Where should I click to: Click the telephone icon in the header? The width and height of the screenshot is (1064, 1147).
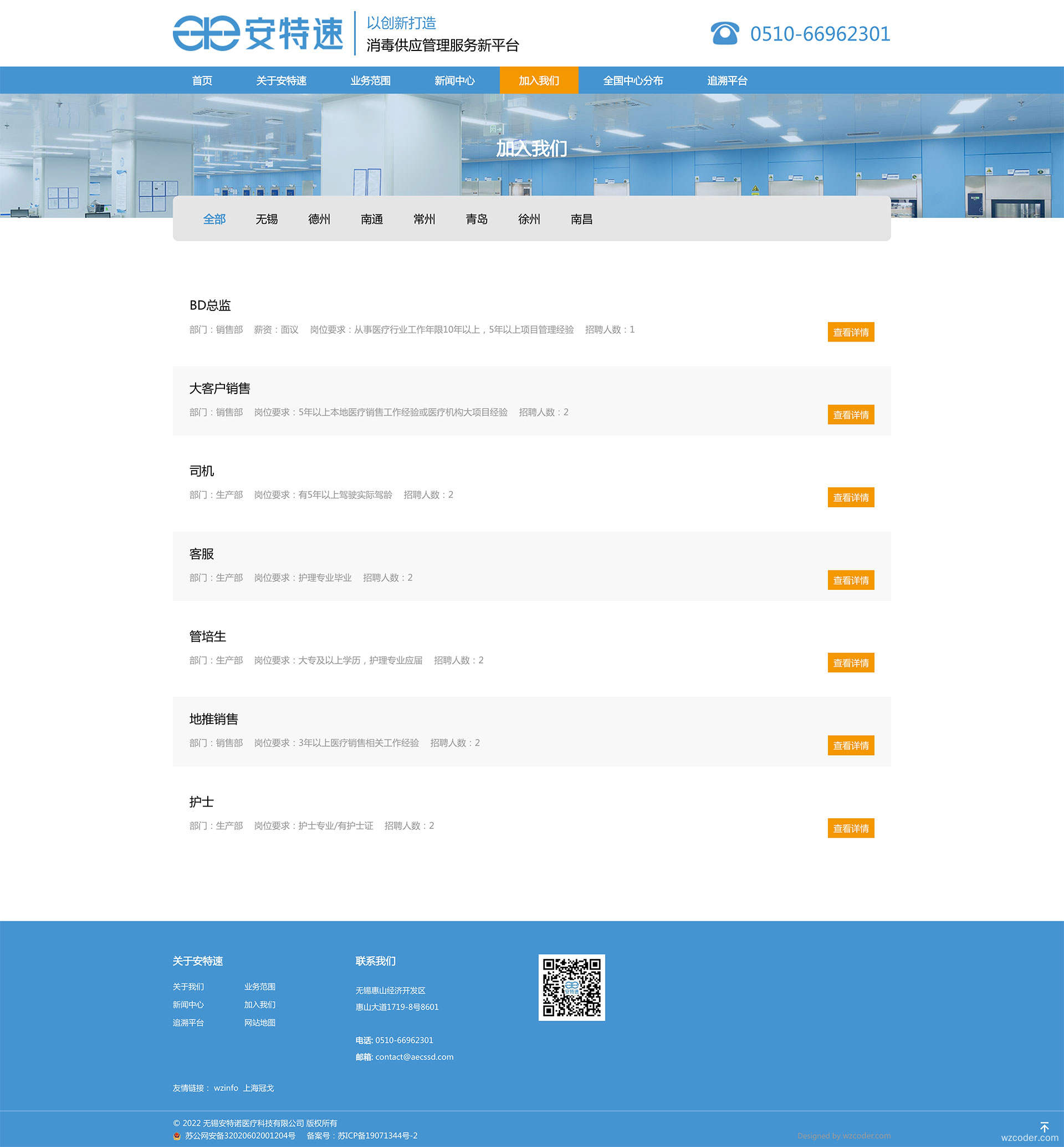724,33
